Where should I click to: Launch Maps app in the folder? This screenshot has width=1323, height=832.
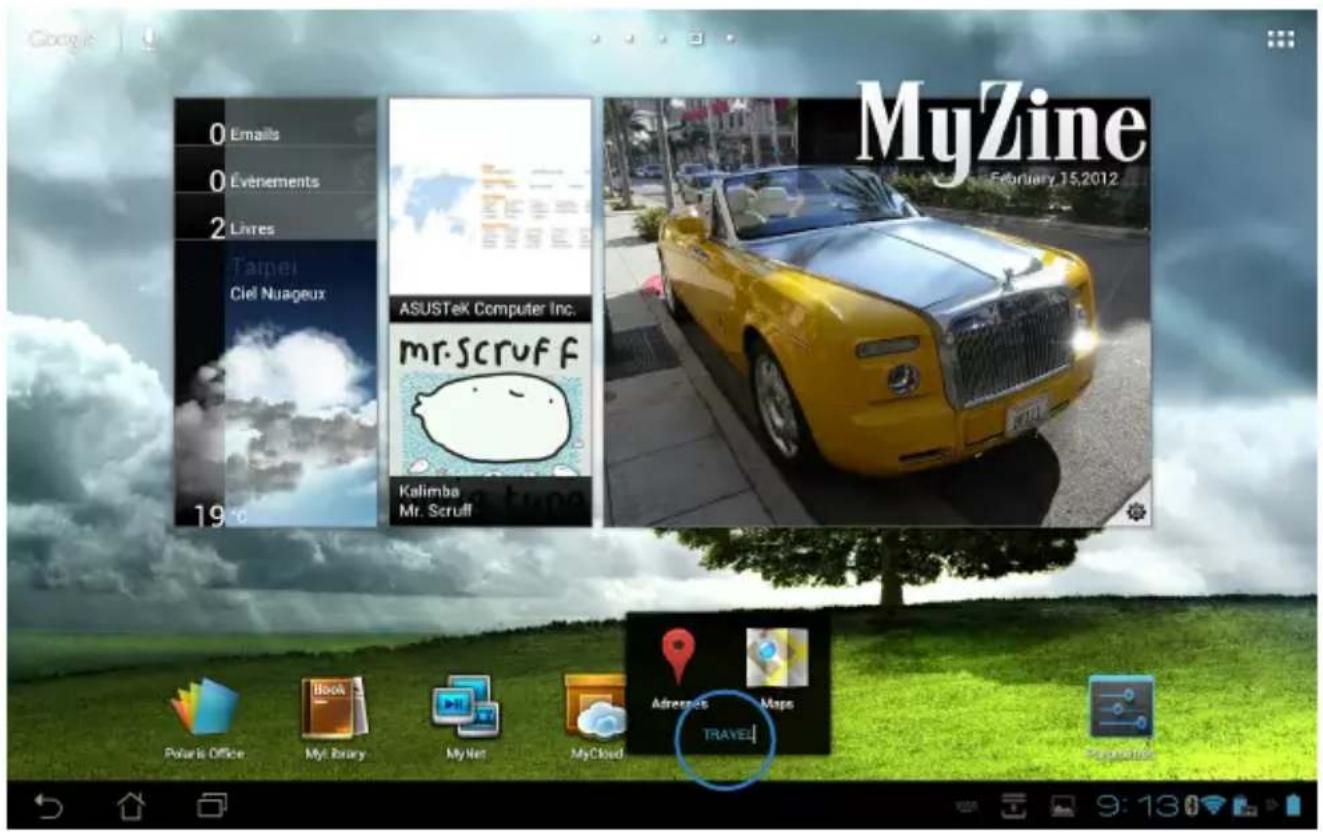pos(777,668)
